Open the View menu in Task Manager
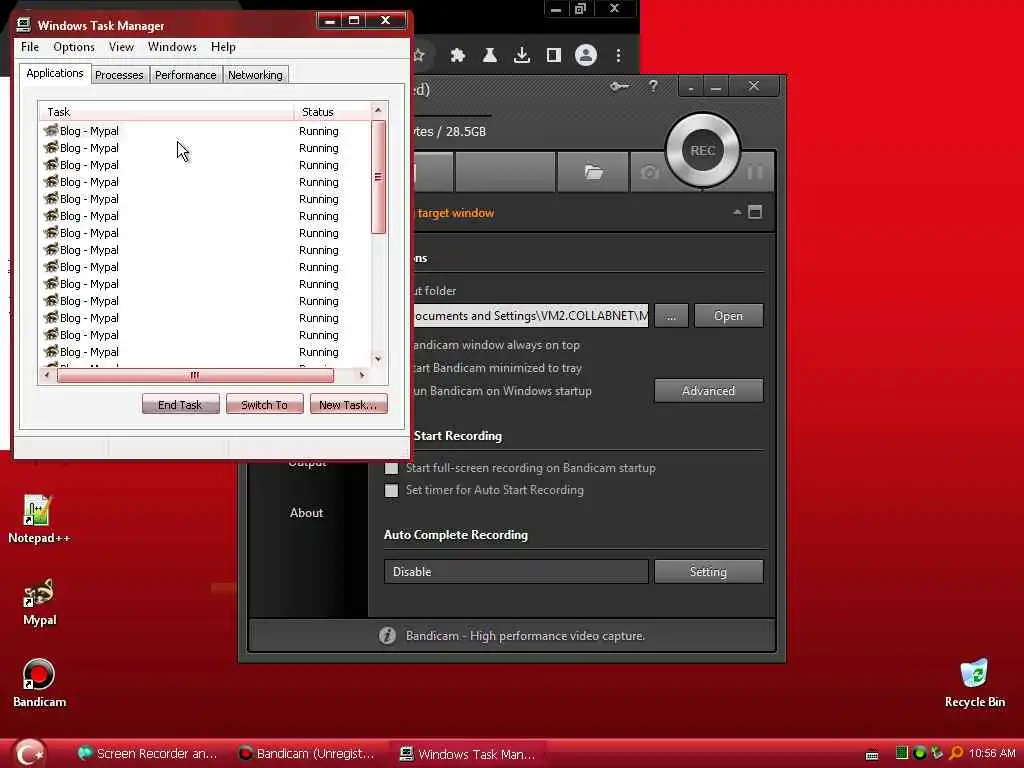Viewport: 1024px width, 768px height. tap(121, 47)
